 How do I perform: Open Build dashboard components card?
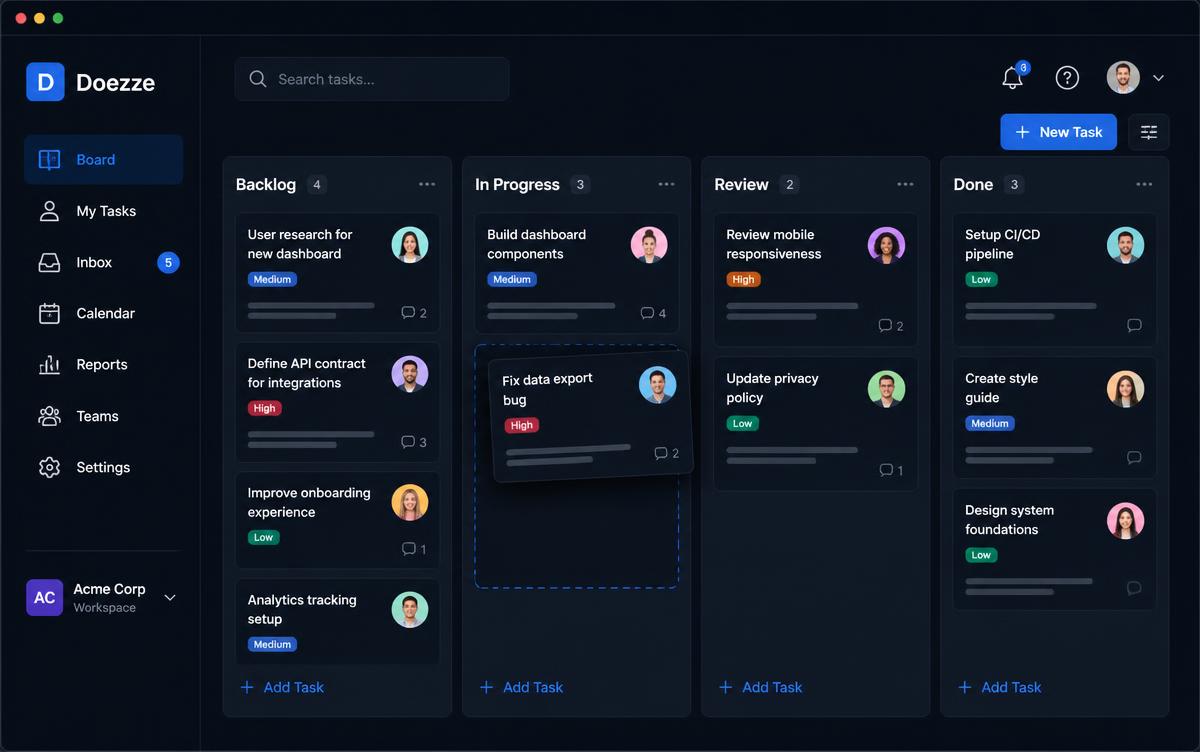576,273
